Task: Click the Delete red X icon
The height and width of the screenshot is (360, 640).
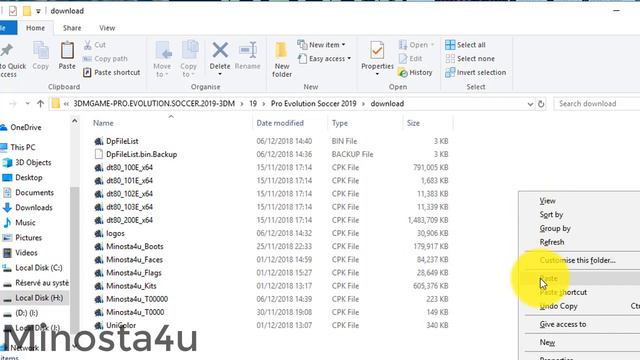Action: click(220, 51)
